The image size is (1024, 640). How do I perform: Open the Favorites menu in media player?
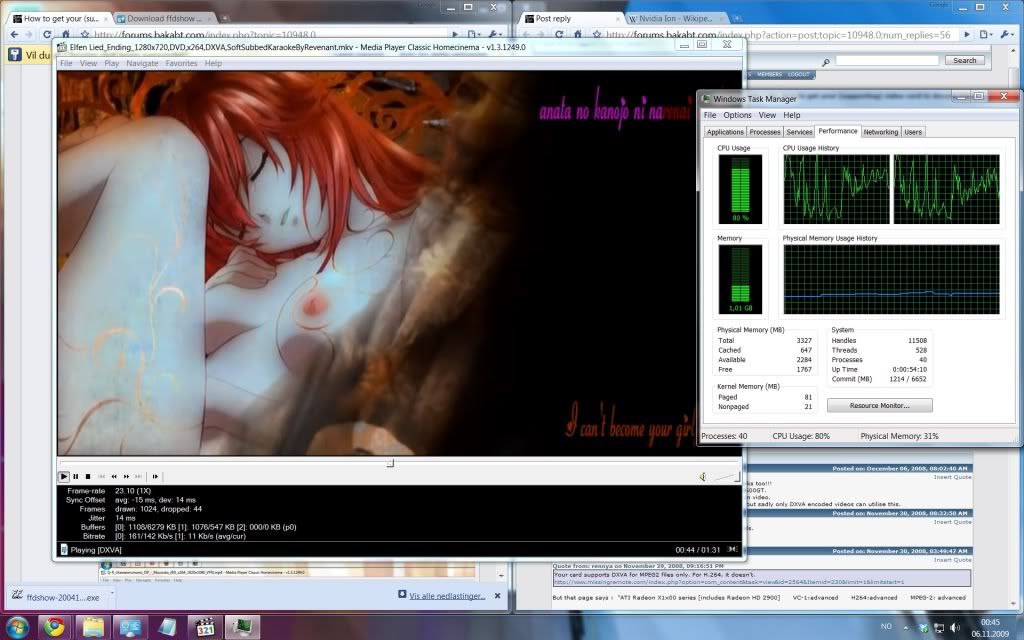(x=181, y=63)
